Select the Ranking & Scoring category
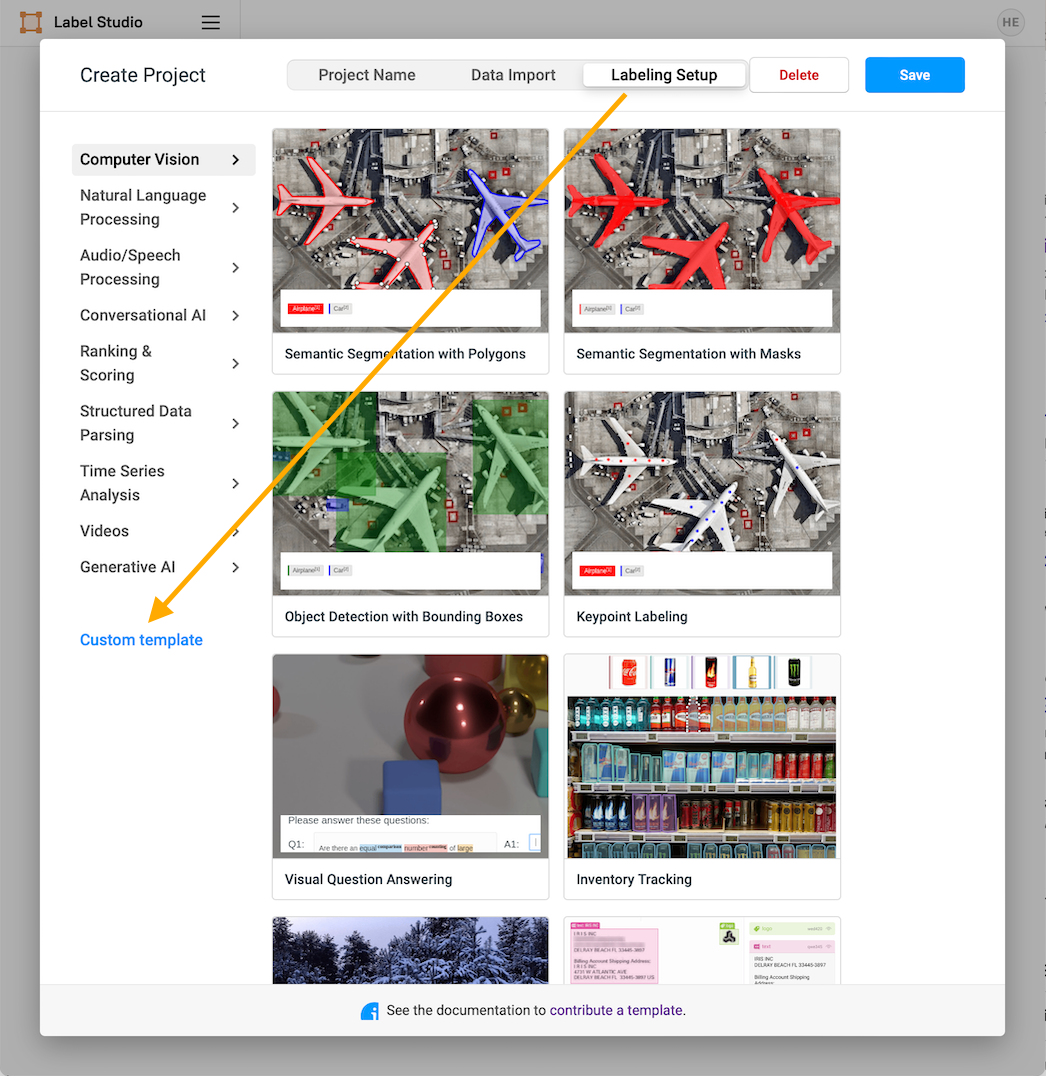 point(116,364)
